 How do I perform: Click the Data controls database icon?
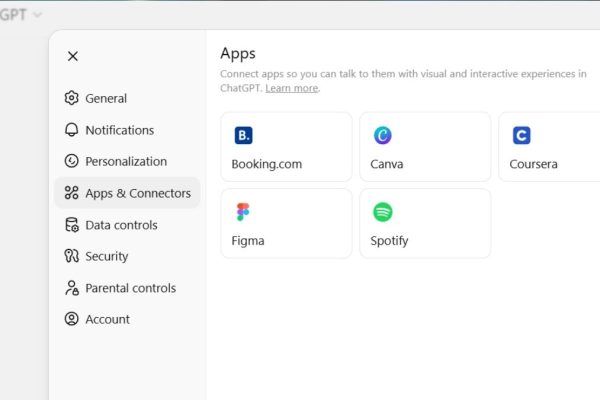[71, 225]
